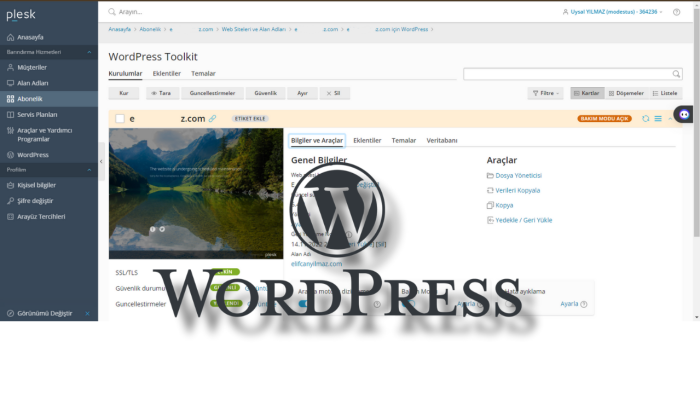Viewport: 700px width, 394px height.
Task: Click the search magnifier in toolkit filter
Action: [676, 74]
